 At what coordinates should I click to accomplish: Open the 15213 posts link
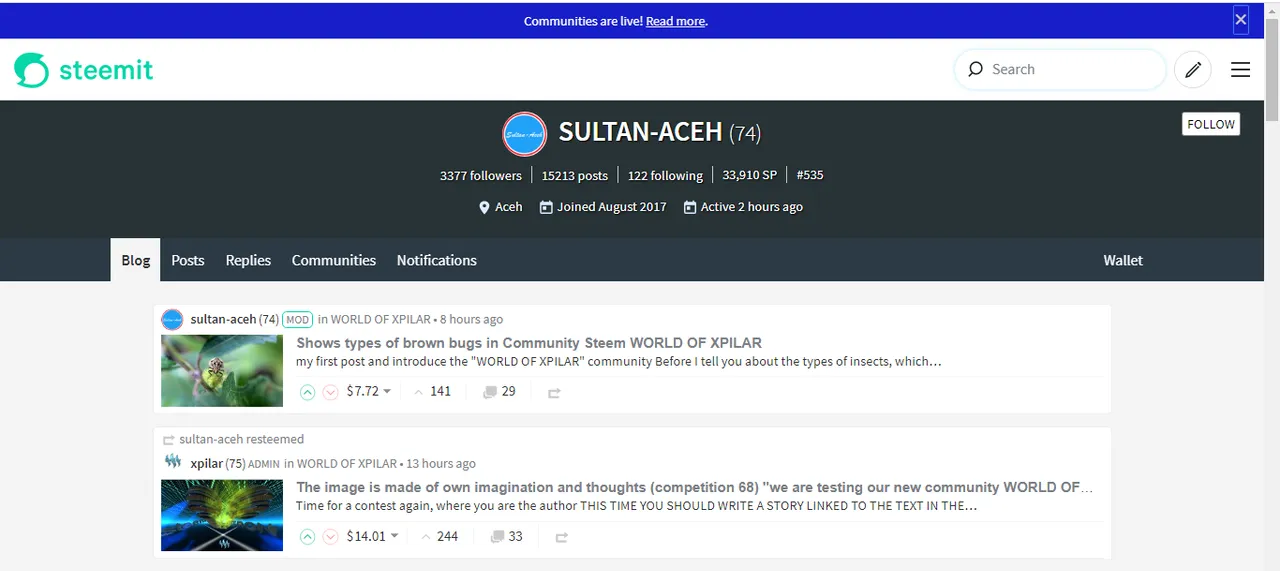(575, 175)
